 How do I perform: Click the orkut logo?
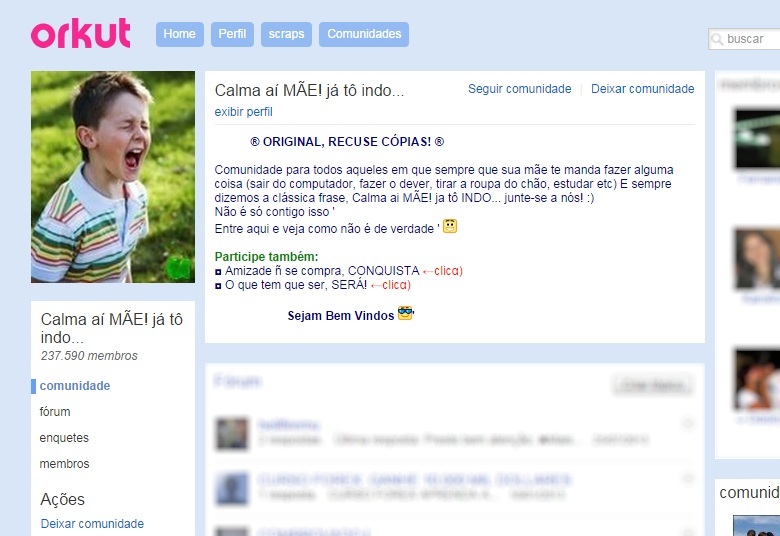81,33
